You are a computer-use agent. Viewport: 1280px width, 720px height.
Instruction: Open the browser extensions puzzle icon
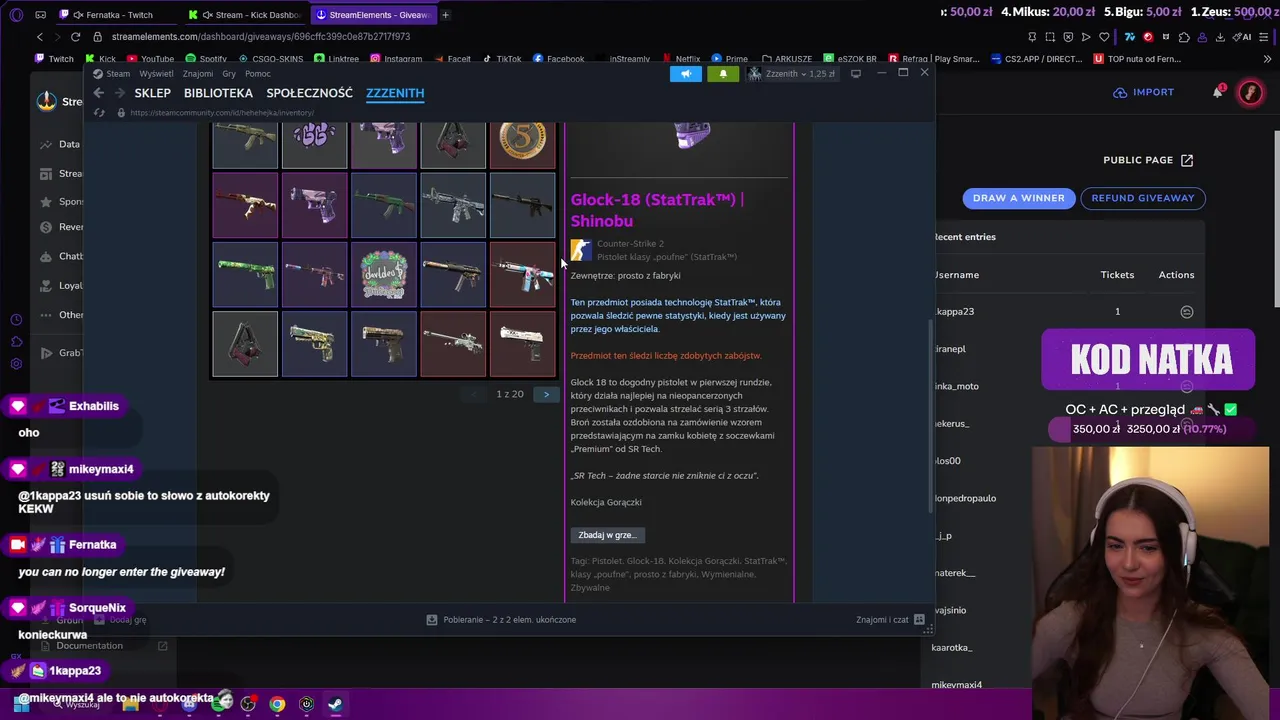(x=1184, y=37)
